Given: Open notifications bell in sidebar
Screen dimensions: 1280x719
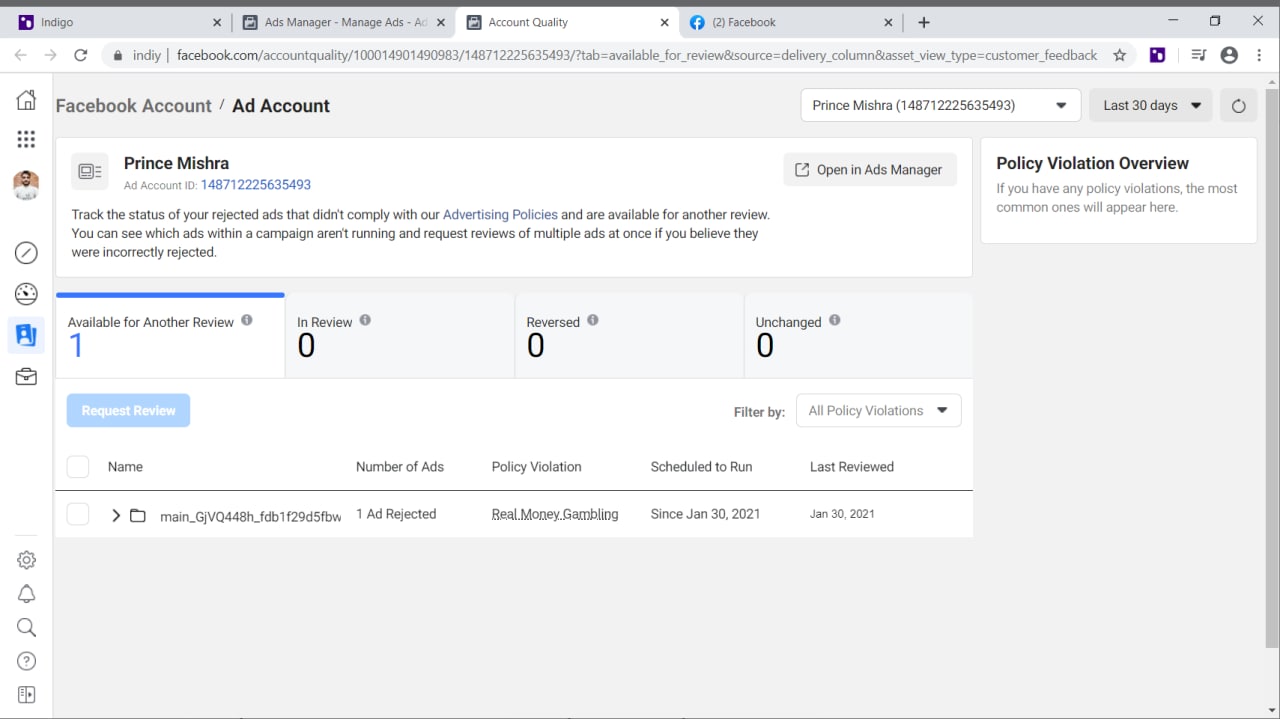Looking at the screenshot, I should click(x=27, y=594).
